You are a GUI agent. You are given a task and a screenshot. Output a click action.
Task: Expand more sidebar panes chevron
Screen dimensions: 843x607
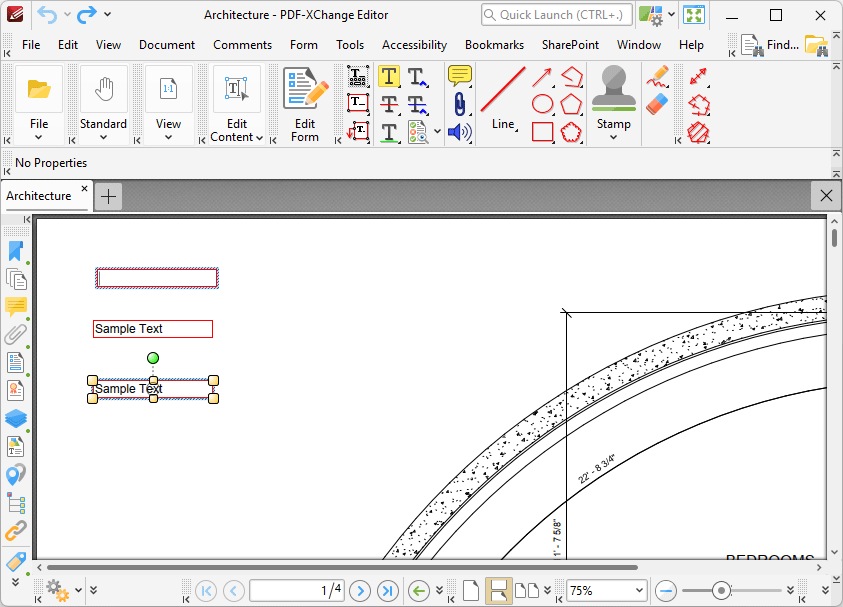(x=15, y=582)
